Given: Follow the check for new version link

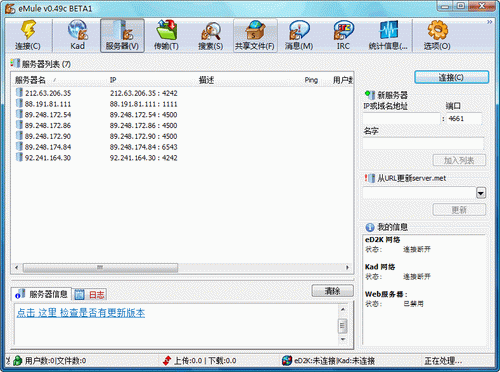Looking at the screenshot, I should click(x=81, y=313).
